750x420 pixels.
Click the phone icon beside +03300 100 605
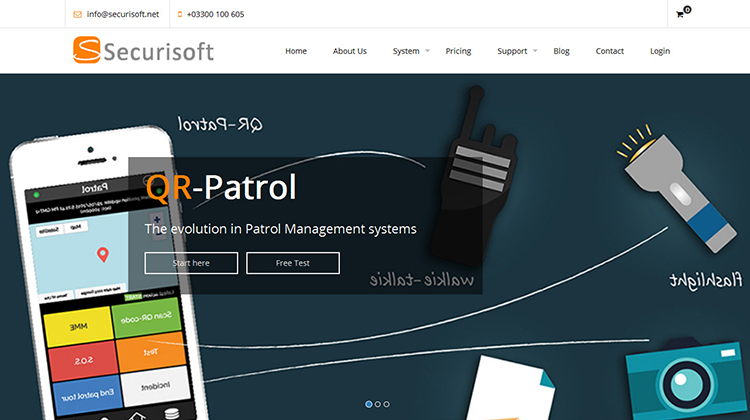click(180, 14)
